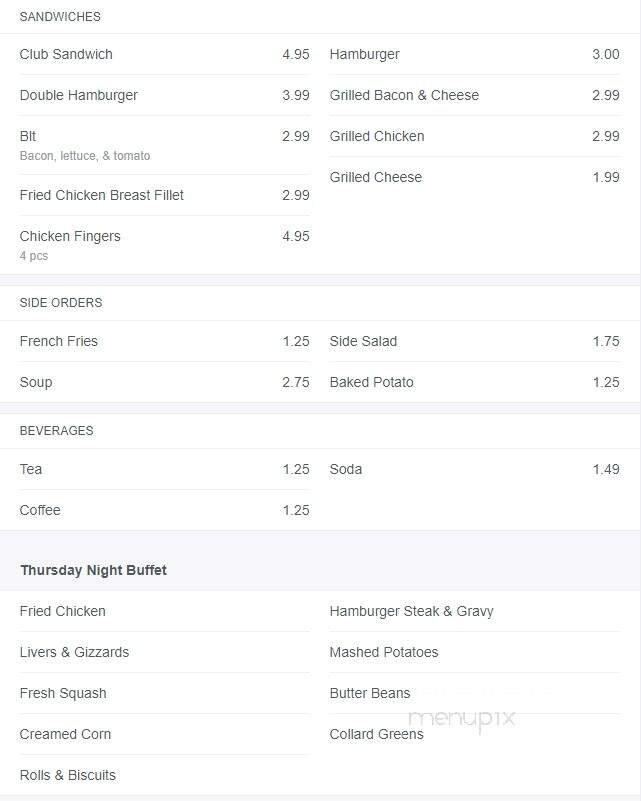
Task: Click the menupix watermark logo
Action: pos(461,718)
